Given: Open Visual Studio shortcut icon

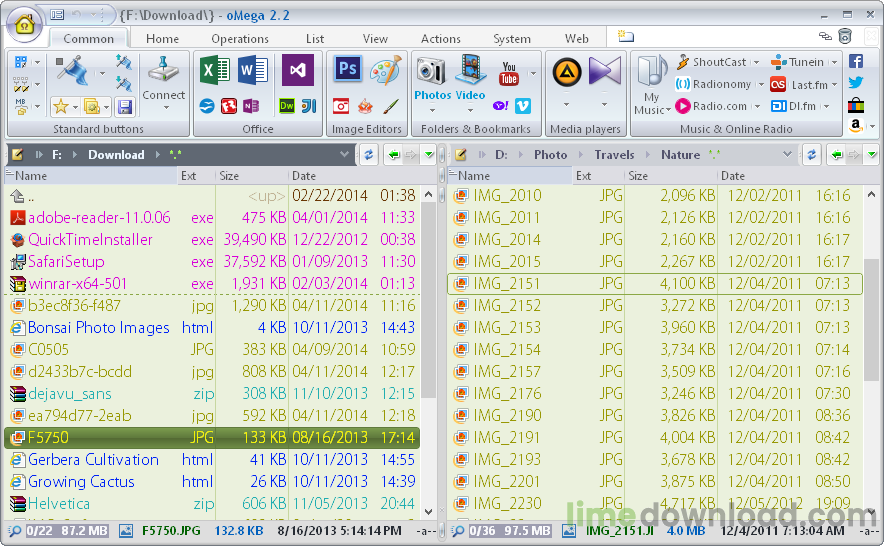Looking at the screenshot, I should click(298, 71).
